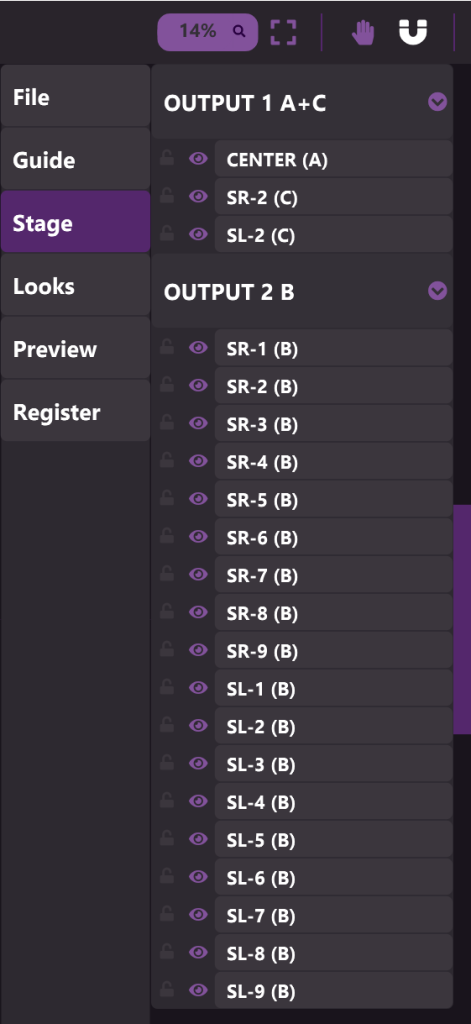Open the Register tab
The height and width of the screenshot is (1024, 471).
pyautogui.click(x=76, y=412)
